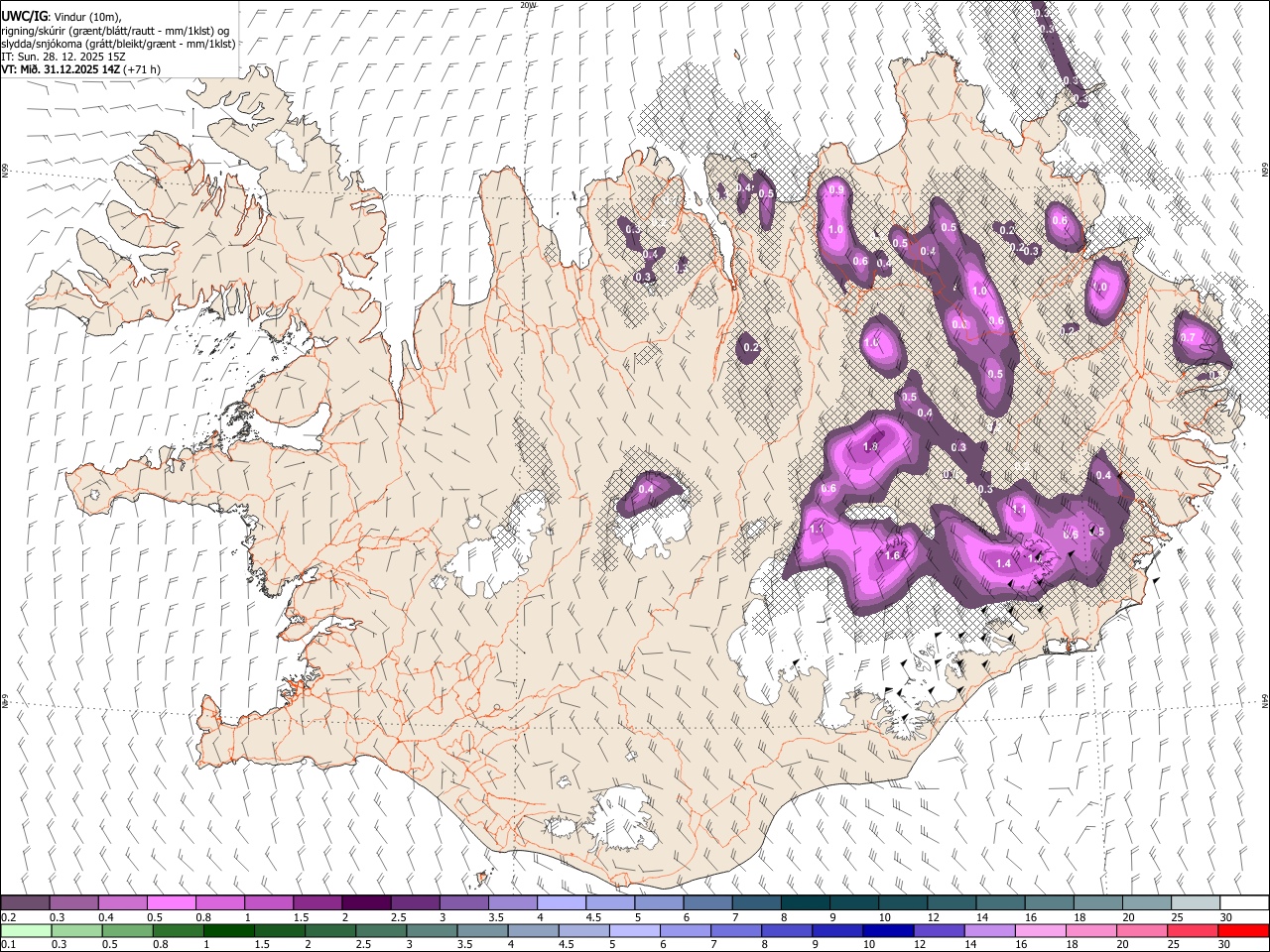Select bright pink upper swatch starting at 0.5
The image size is (1270, 952).
[x=172, y=903]
